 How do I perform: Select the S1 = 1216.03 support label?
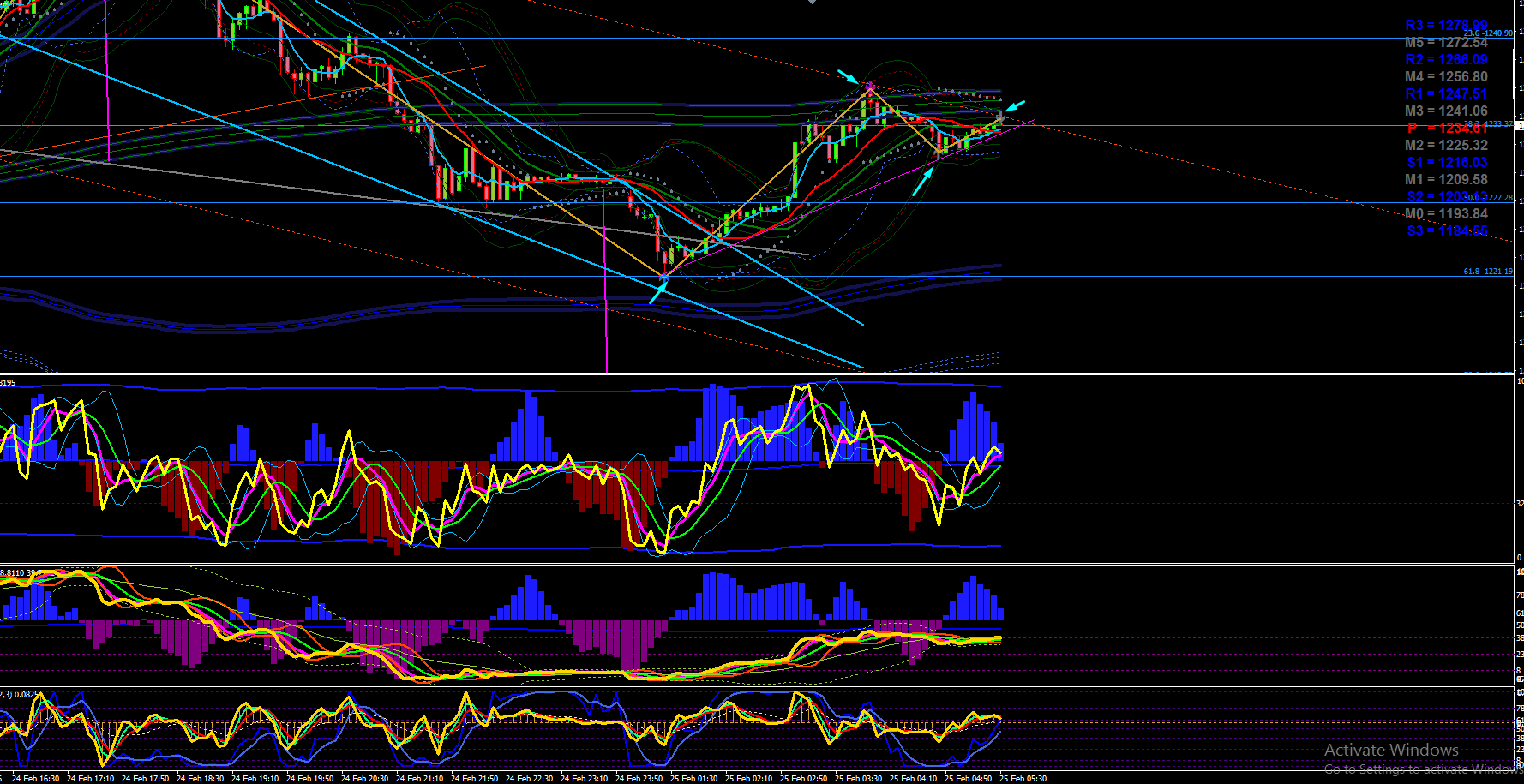coord(1447,163)
